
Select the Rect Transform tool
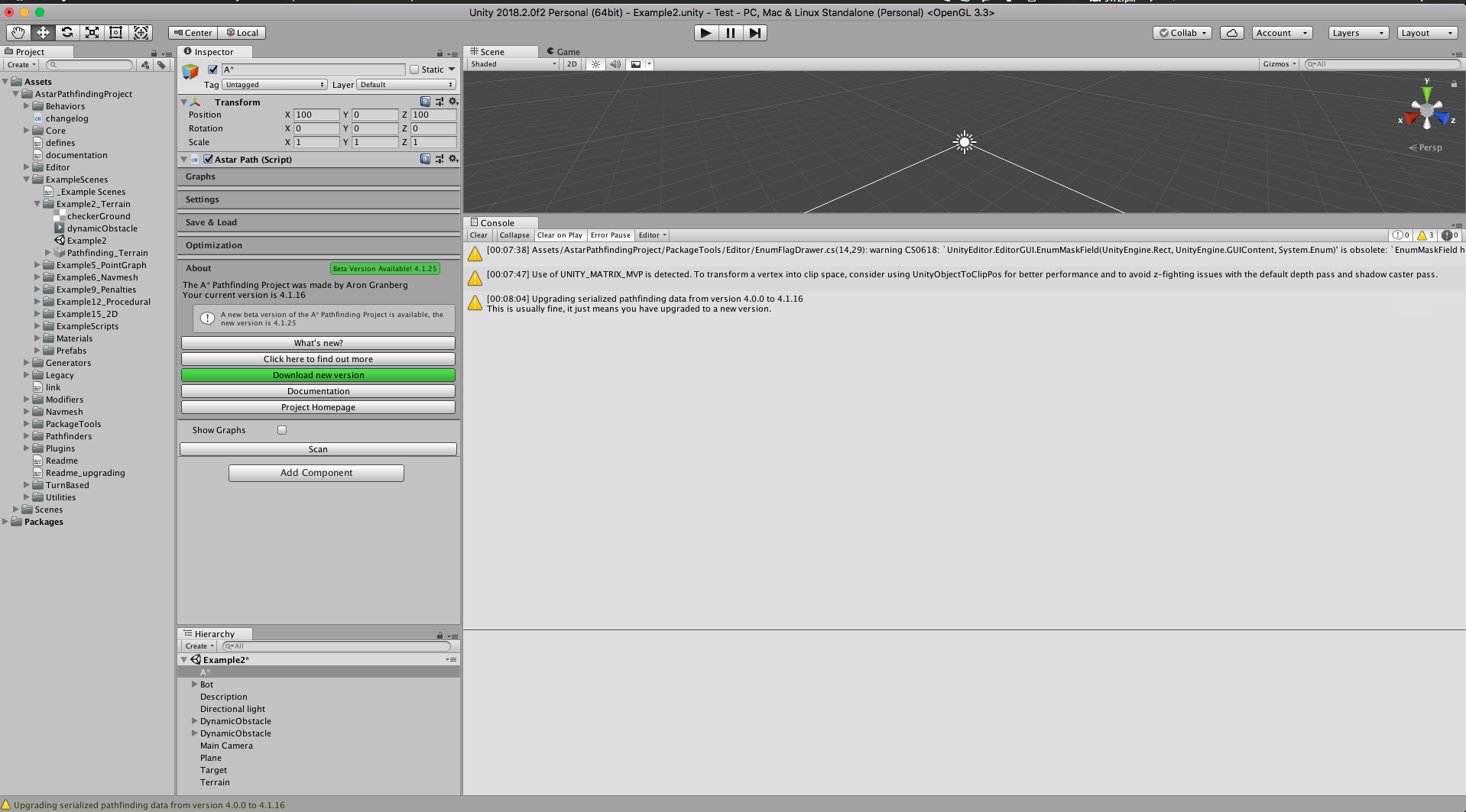click(x=116, y=33)
